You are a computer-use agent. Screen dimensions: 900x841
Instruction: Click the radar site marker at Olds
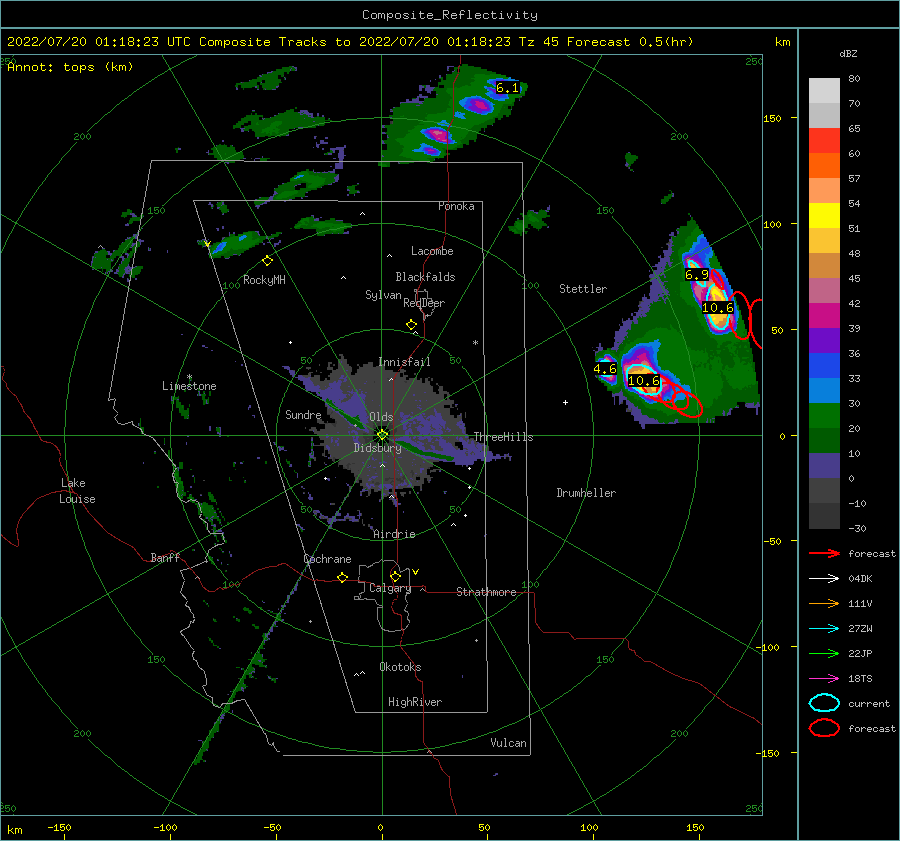tap(382, 435)
